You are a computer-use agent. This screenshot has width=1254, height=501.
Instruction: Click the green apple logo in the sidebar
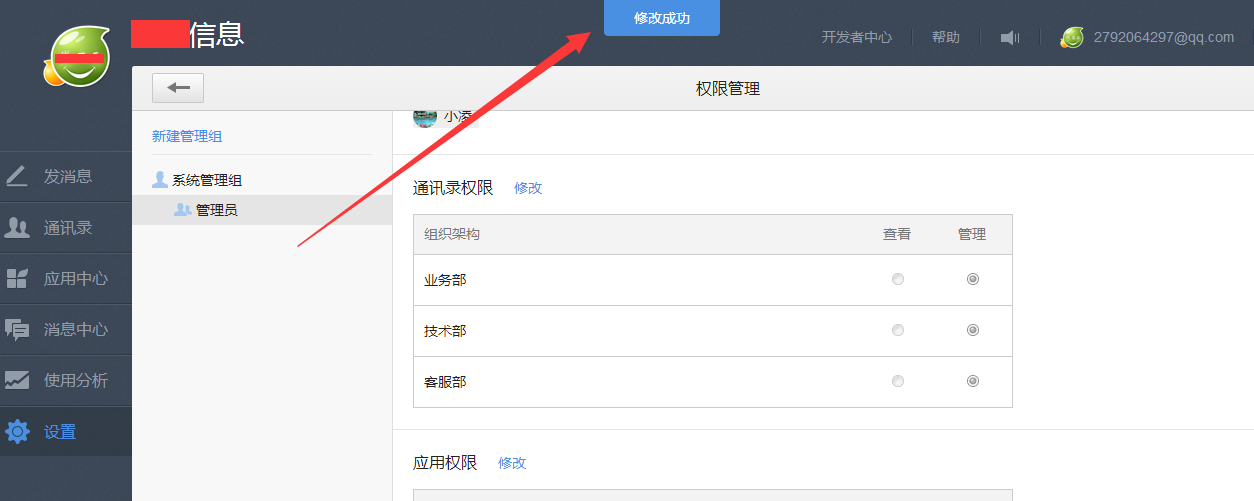click(76, 55)
